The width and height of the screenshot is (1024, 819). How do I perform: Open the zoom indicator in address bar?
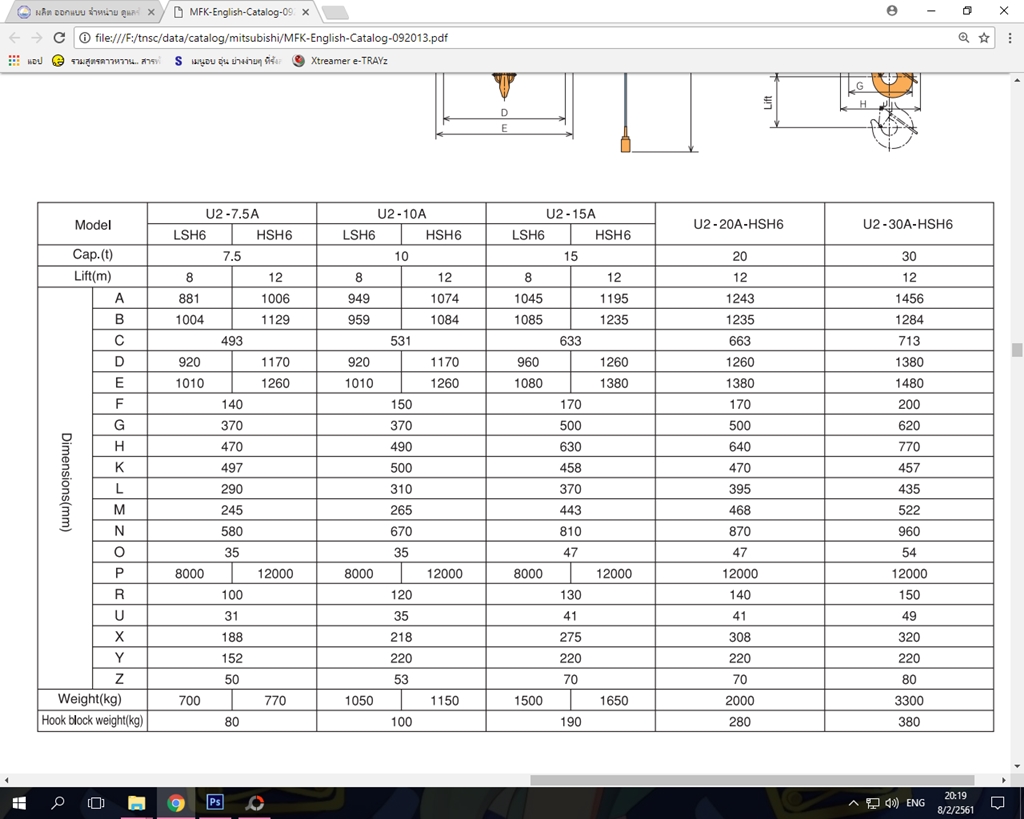point(963,38)
